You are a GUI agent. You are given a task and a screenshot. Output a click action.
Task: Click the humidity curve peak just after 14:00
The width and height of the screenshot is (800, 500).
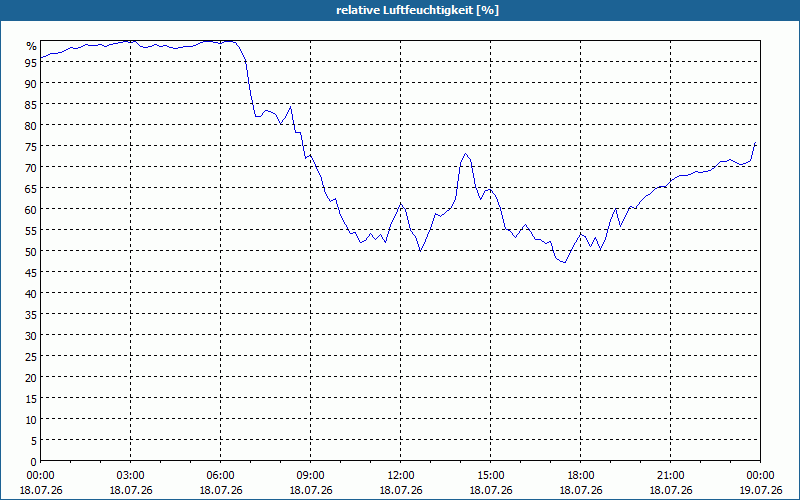[465, 154]
